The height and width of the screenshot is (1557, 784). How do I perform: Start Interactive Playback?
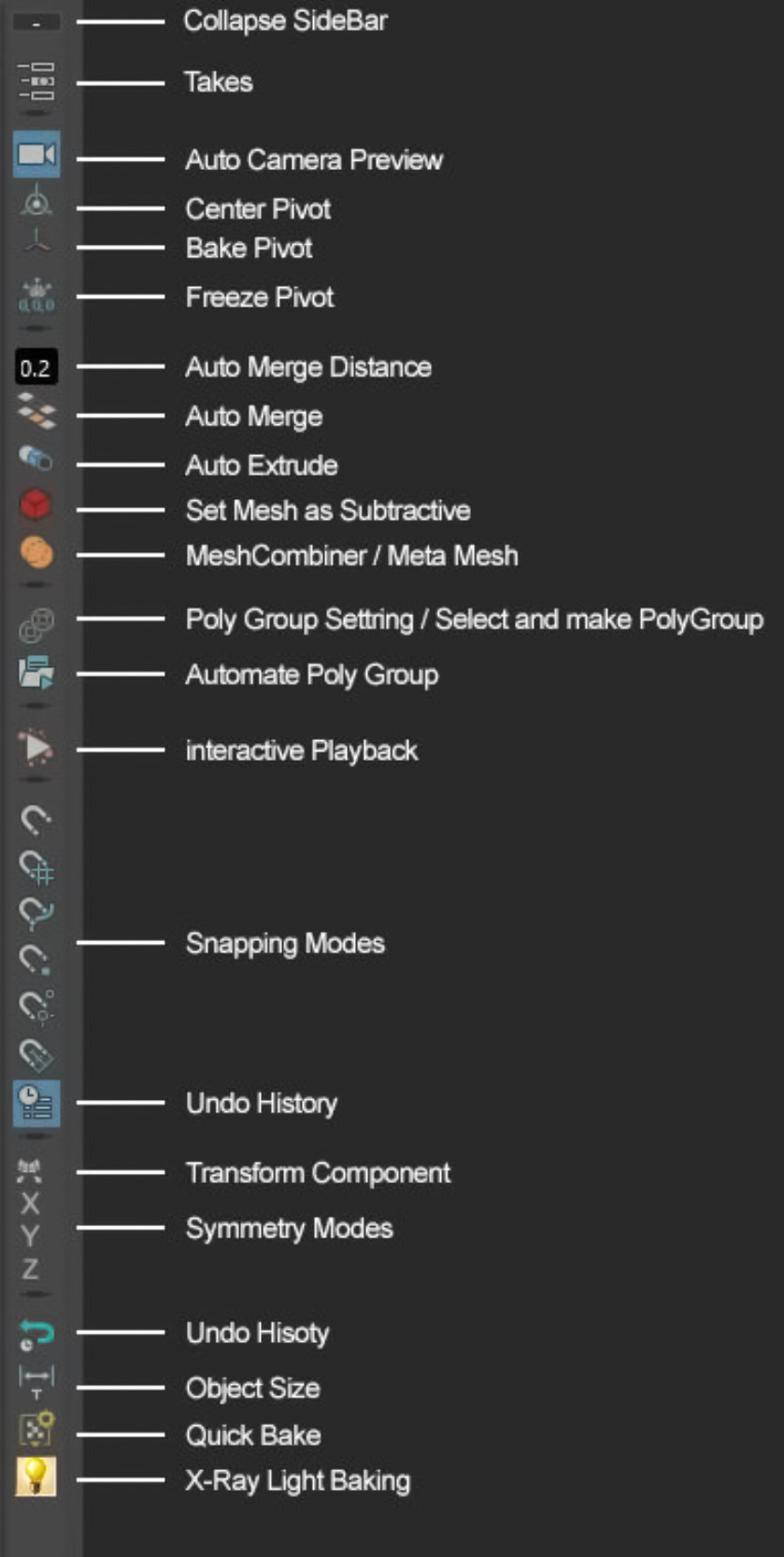point(36,748)
